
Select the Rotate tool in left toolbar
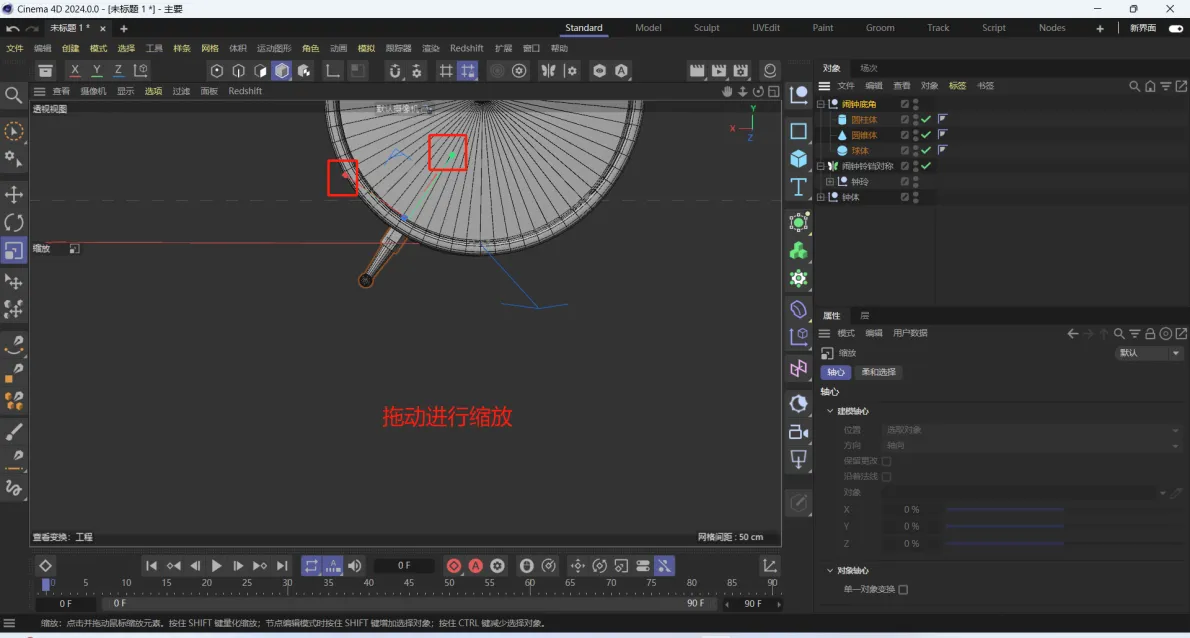[x=14, y=222]
